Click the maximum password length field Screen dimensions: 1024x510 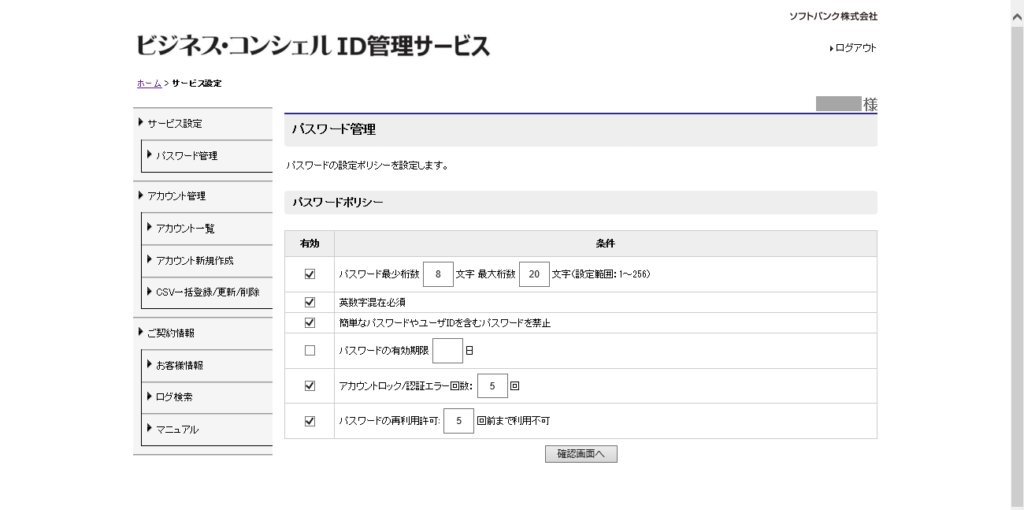coord(534,274)
